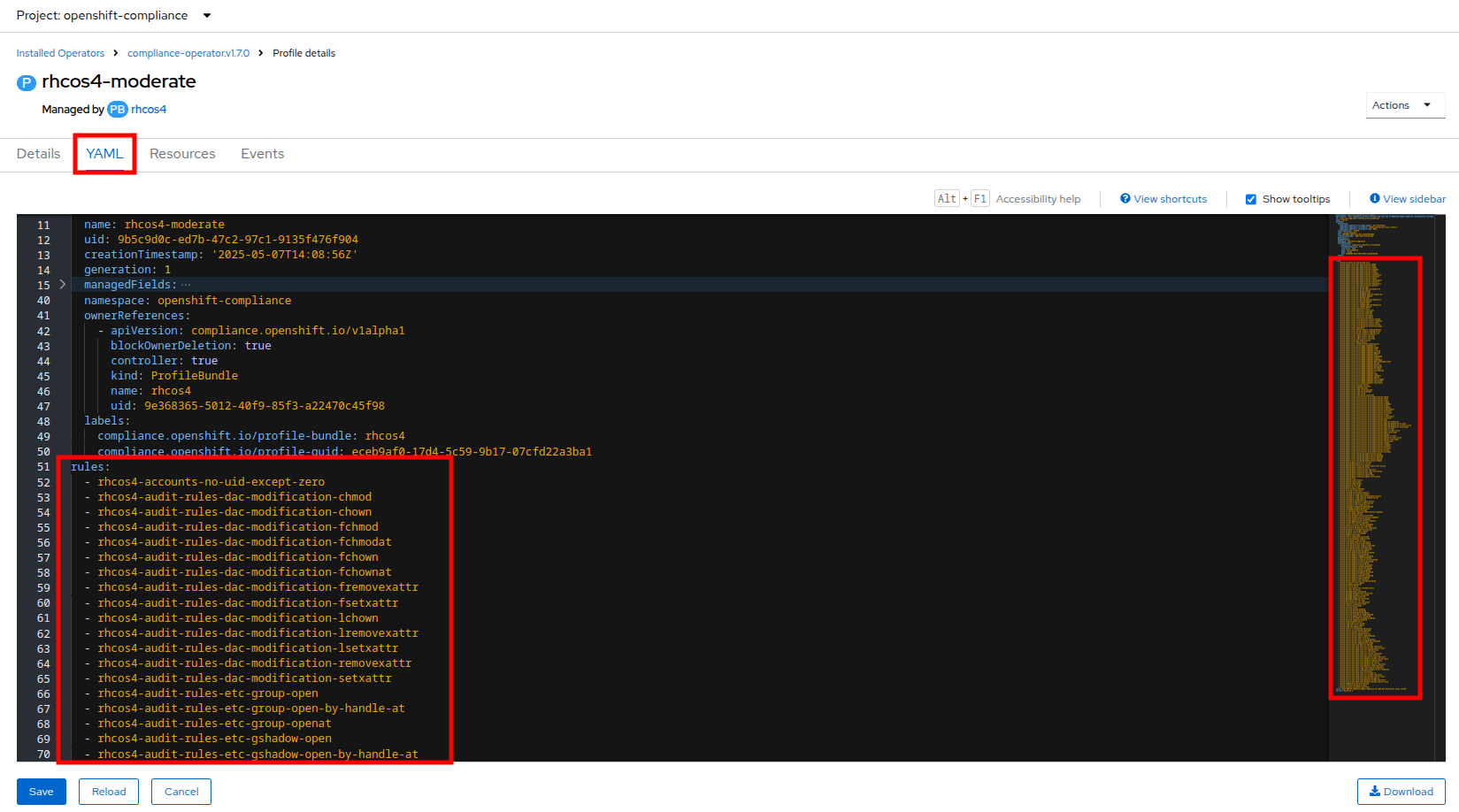Click the download icon in Download button
The width and height of the screenshot is (1459, 812).
[x=1375, y=792]
